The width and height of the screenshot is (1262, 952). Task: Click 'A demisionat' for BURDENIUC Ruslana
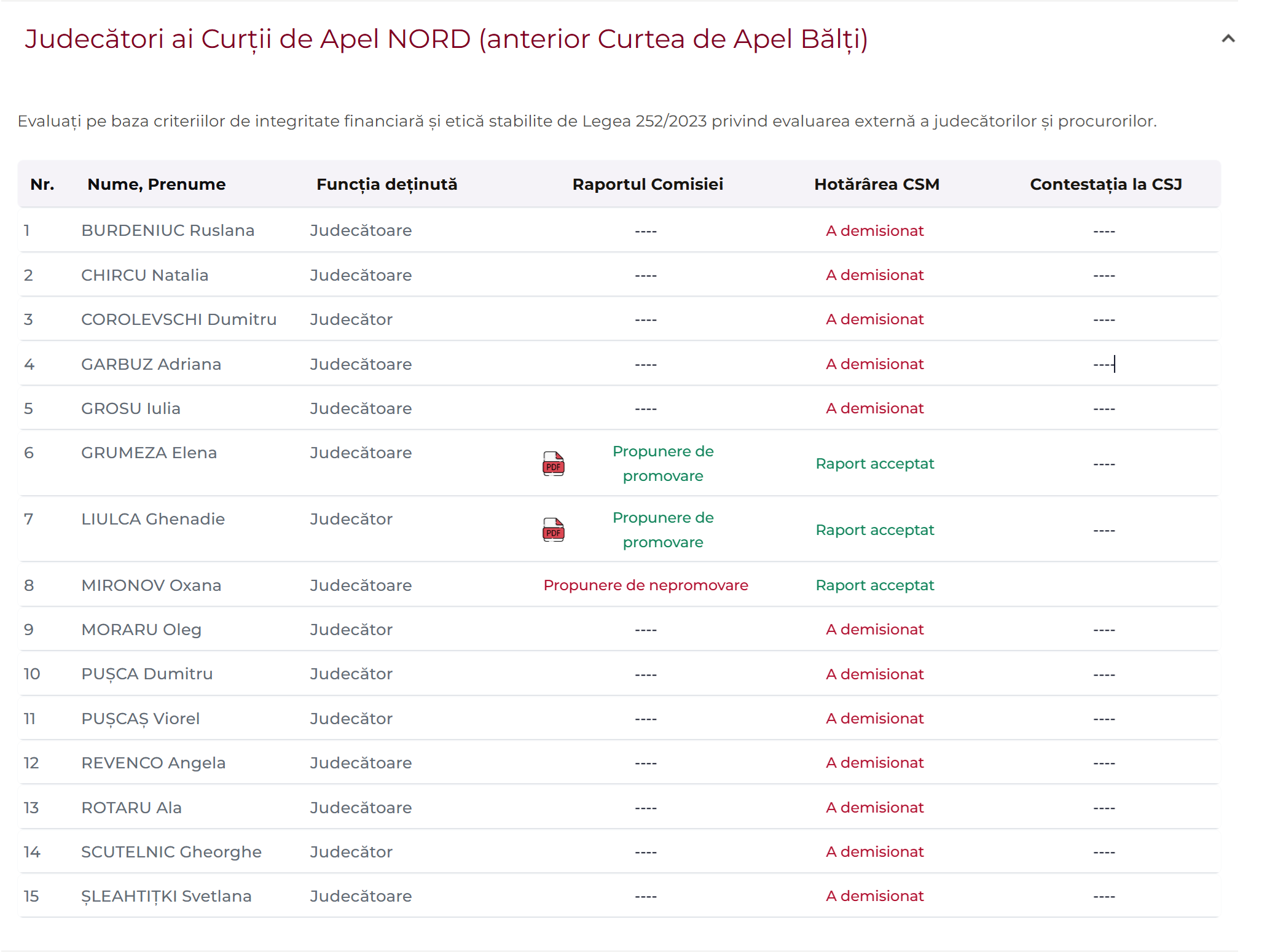click(874, 231)
